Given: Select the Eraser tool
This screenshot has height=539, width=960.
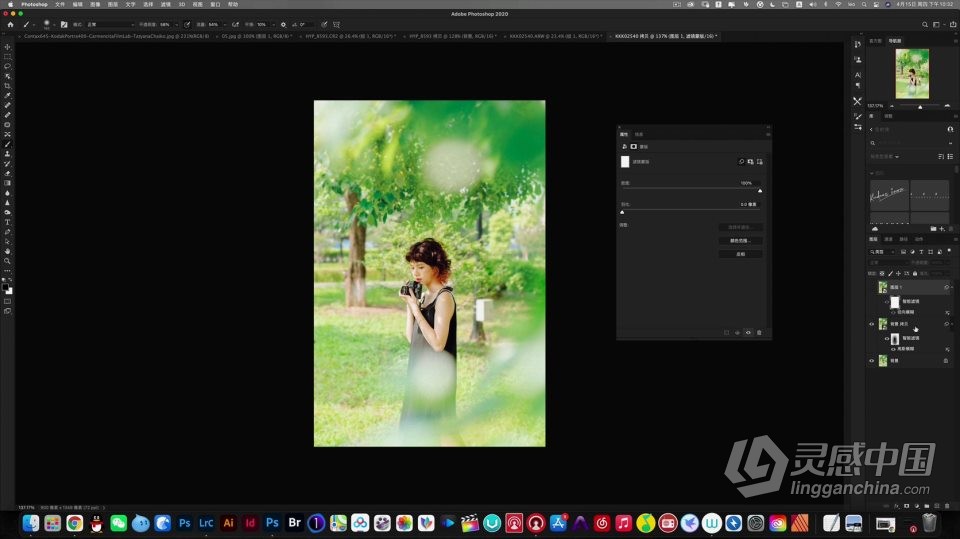Looking at the screenshot, I should click(7, 173).
